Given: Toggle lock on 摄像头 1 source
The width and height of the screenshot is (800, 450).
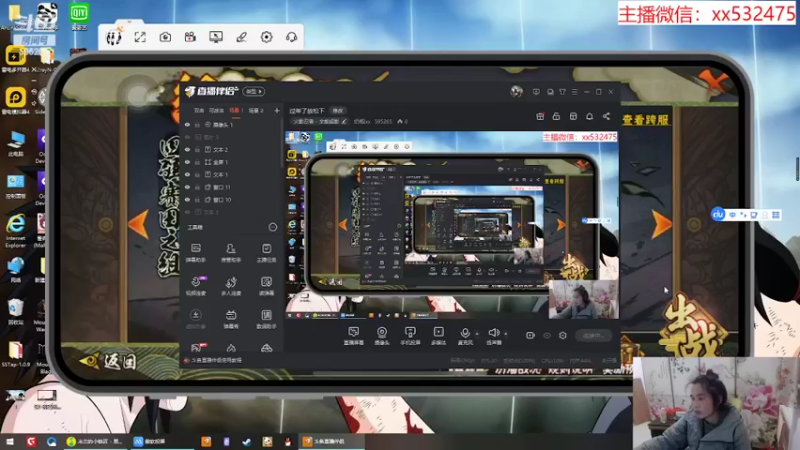Looking at the screenshot, I should 197,124.
